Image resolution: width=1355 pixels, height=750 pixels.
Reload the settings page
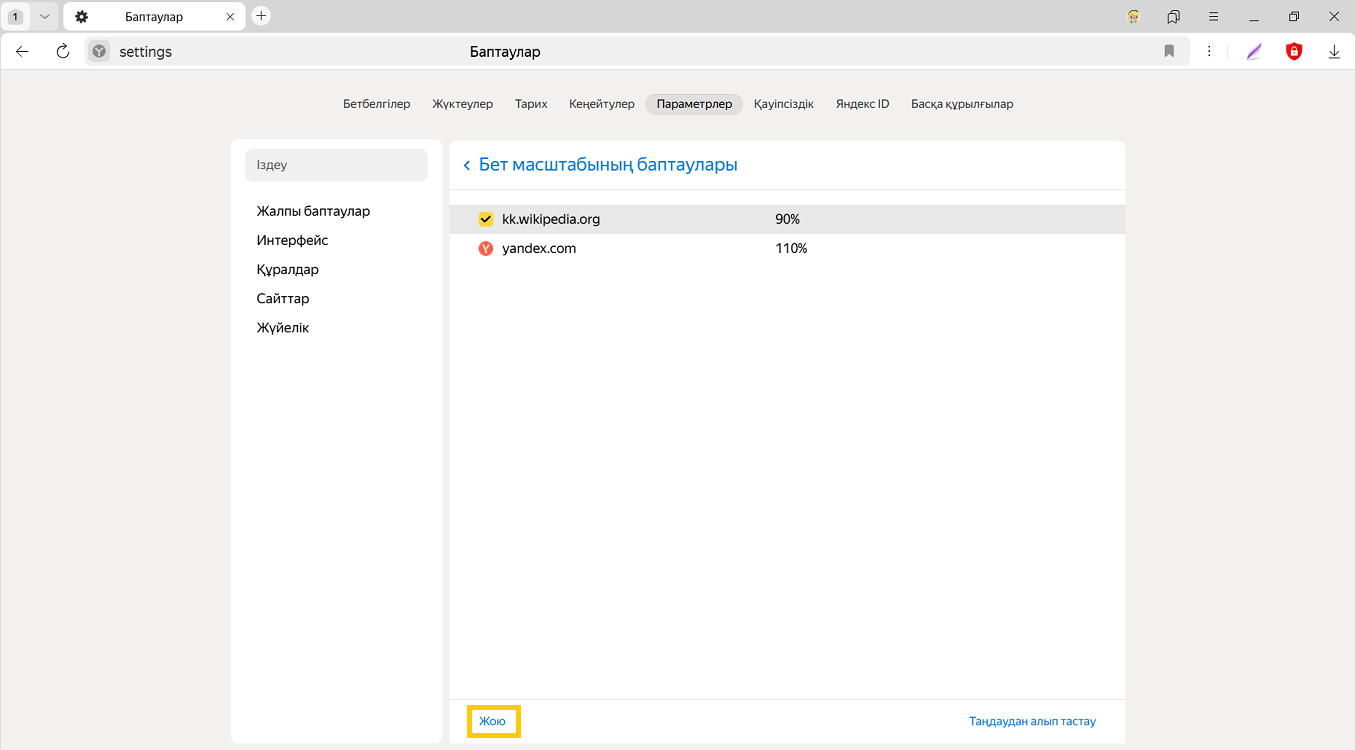63,52
